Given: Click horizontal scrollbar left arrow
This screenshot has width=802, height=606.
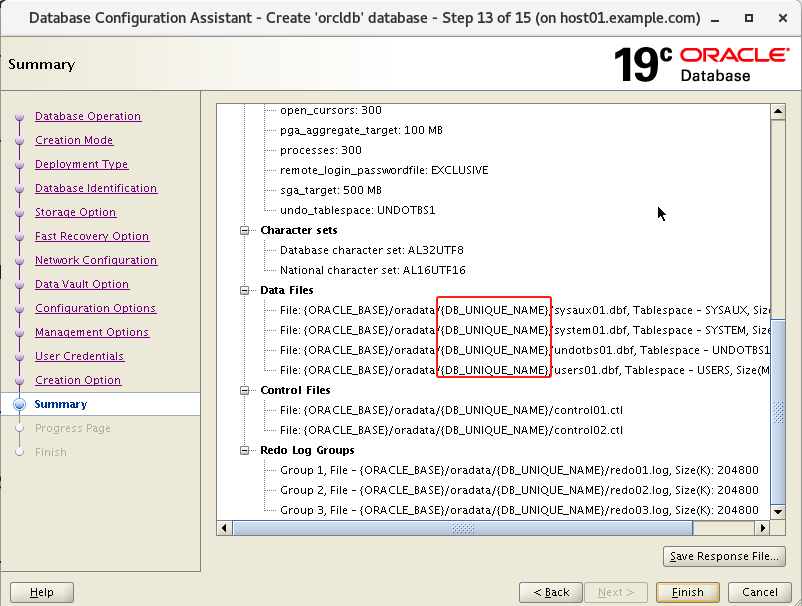Looking at the screenshot, I should pyautogui.click(x=224, y=528).
